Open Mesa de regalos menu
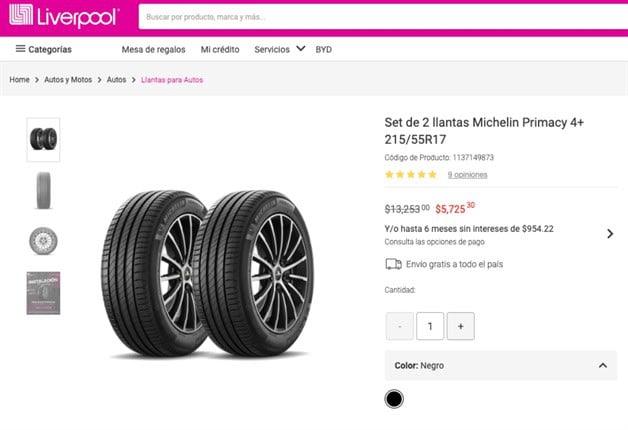The width and height of the screenshot is (628, 430). click(153, 49)
